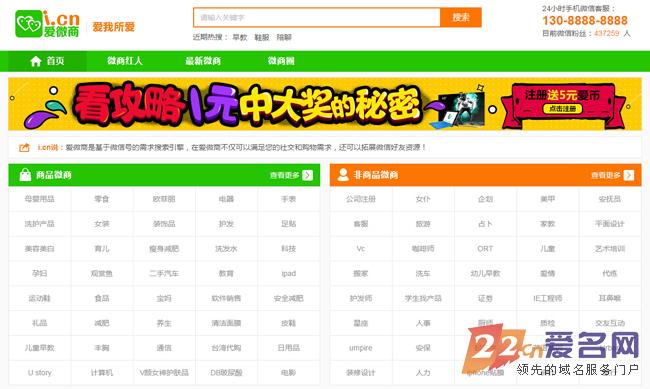Open the 微商红人 navigation tab
Screen dimensions: 650x389
pos(125,61)
